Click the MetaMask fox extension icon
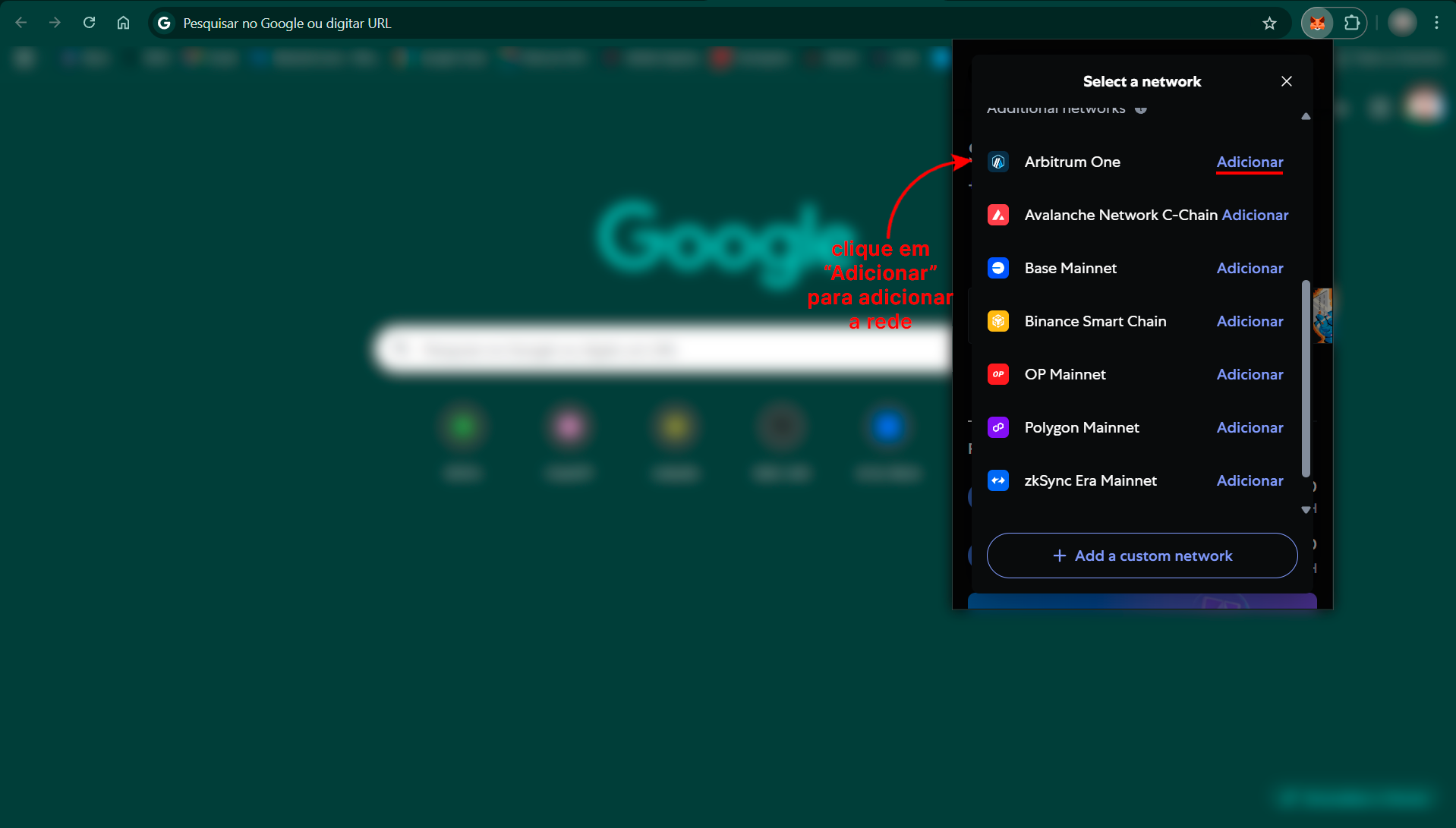The image size is (1456, 828). (1318, 24)
